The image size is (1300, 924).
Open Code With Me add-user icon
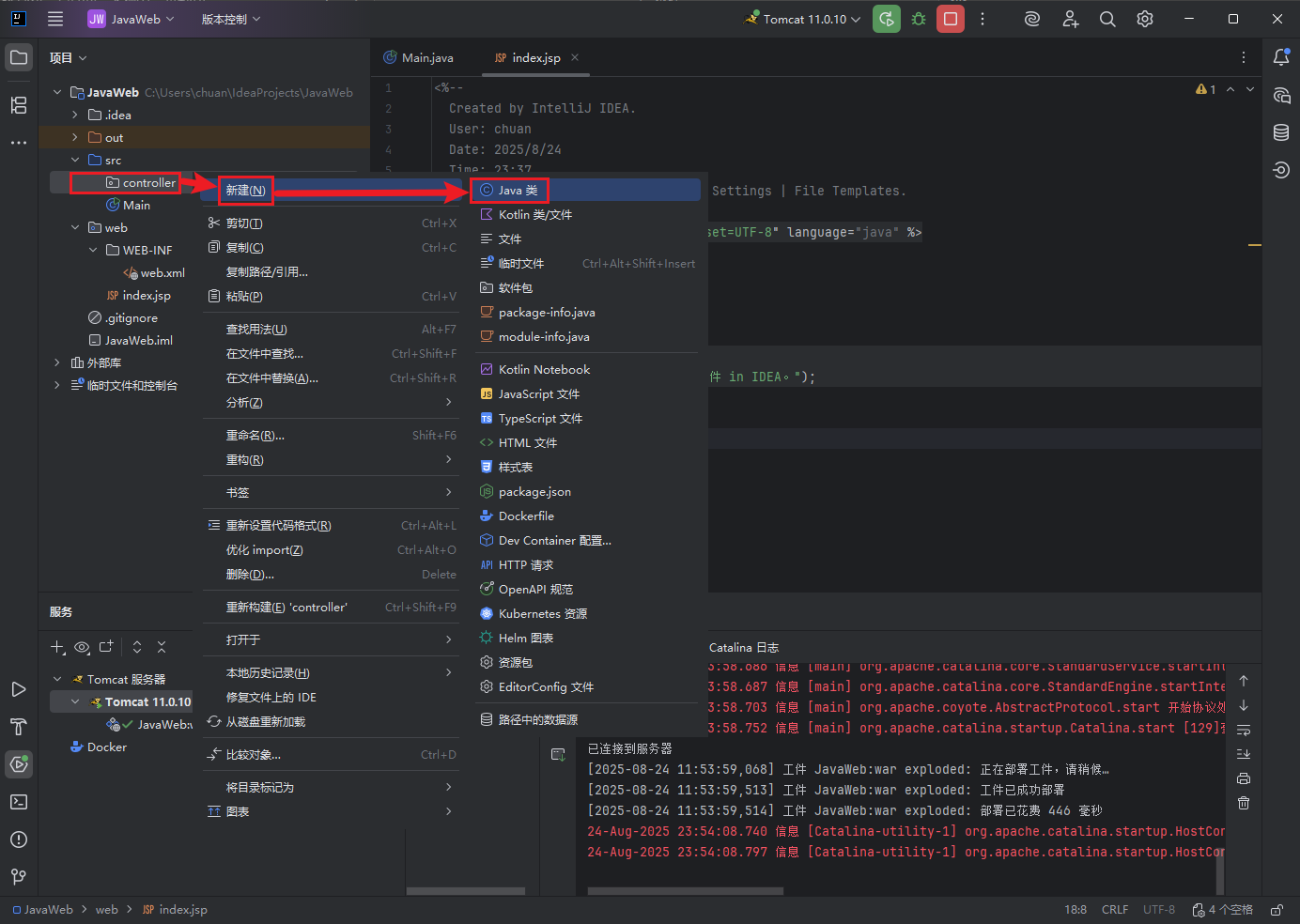click(1070, 19)
